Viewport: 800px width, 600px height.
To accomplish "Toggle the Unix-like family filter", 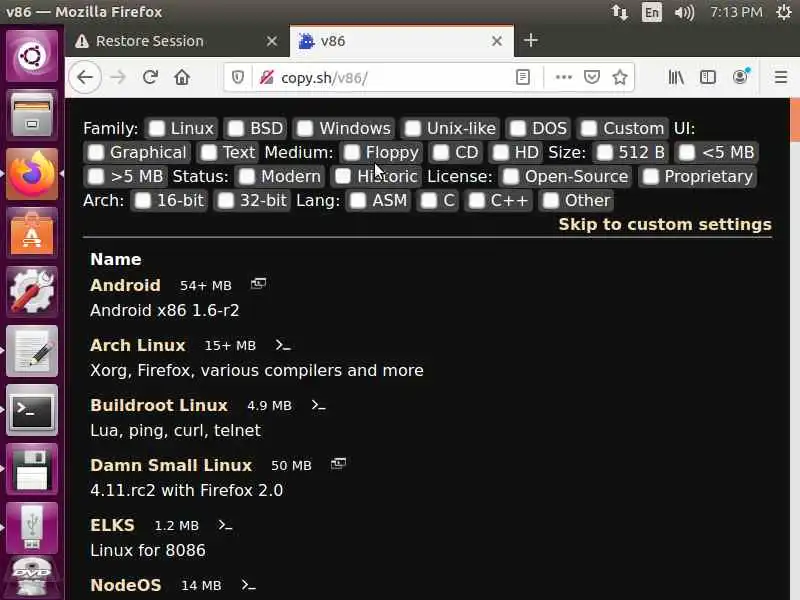I will [413, 129].
